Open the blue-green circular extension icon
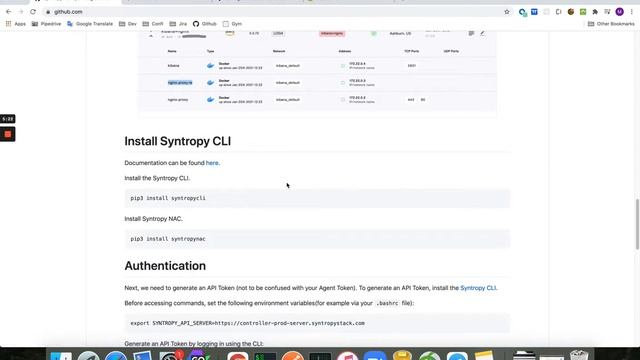 coord(522,12)
